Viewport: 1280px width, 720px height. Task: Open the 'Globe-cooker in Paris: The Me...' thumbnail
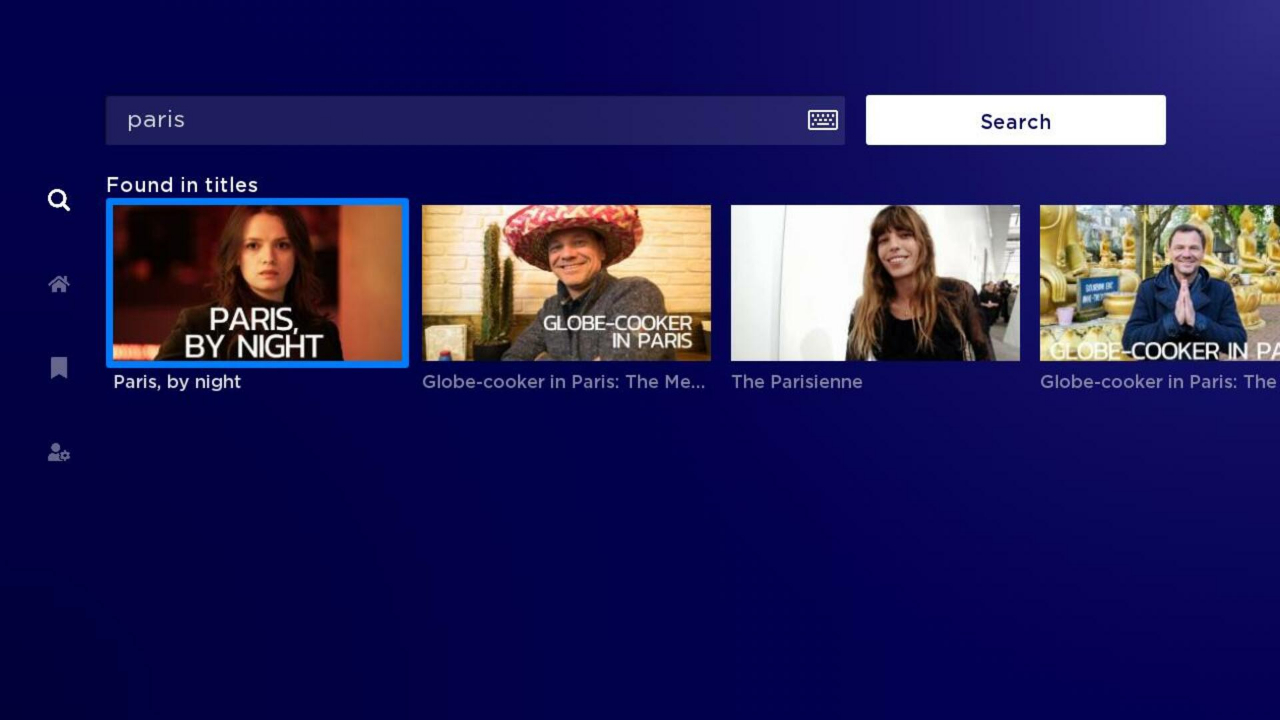(566, 283)
